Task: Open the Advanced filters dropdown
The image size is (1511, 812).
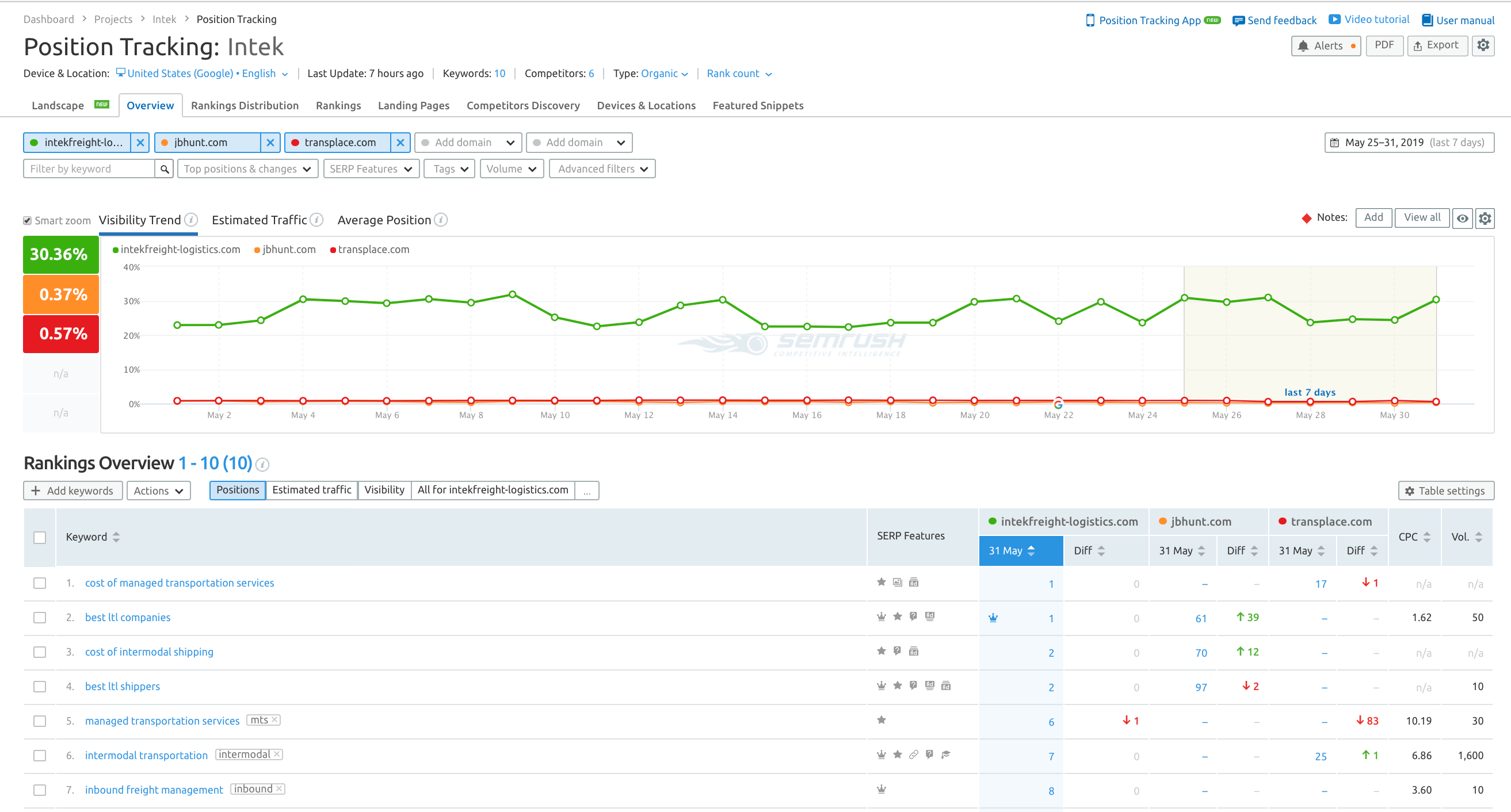Action: click(601, 168)
